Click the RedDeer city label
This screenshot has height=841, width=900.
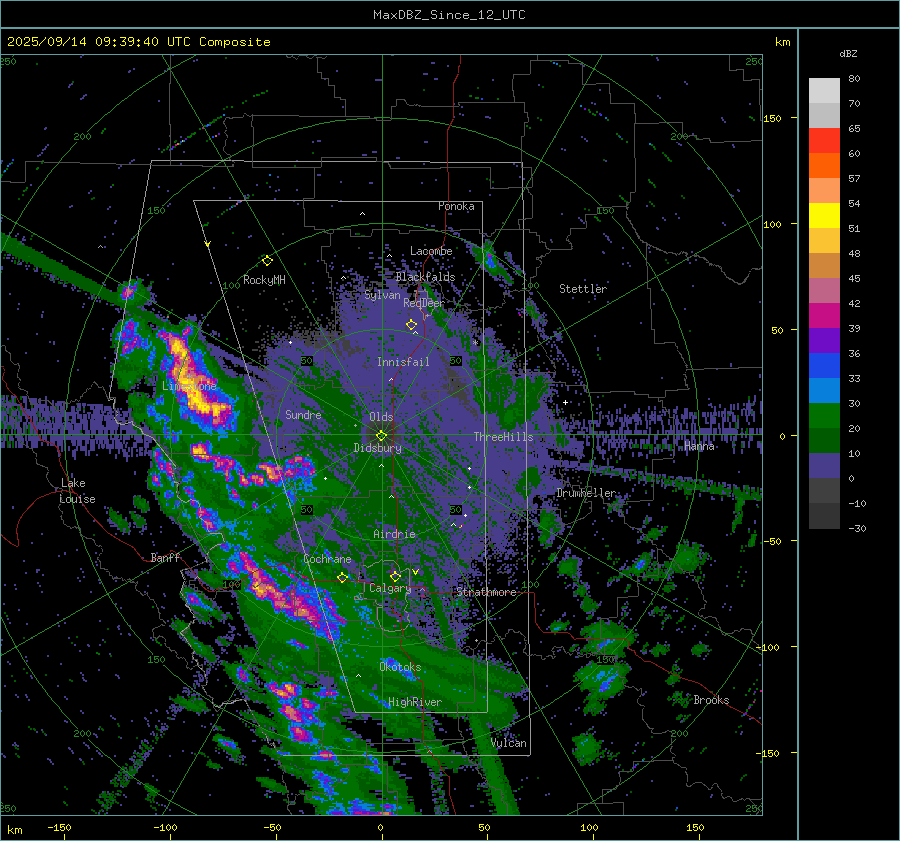pos(424,303)
